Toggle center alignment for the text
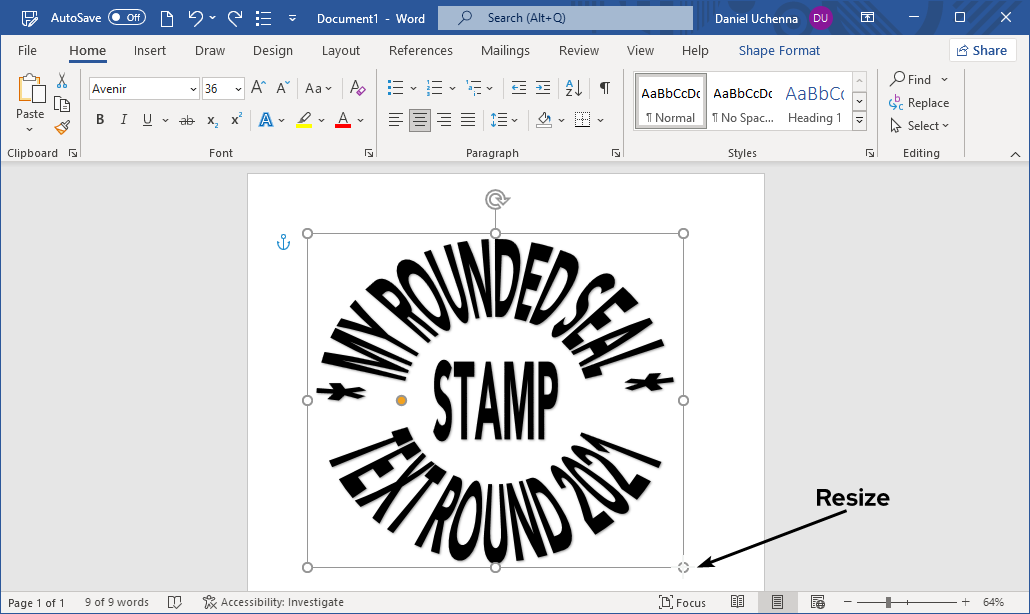Image resolution: width=1030 pixels, height=614 pixels. coord(419,119)
